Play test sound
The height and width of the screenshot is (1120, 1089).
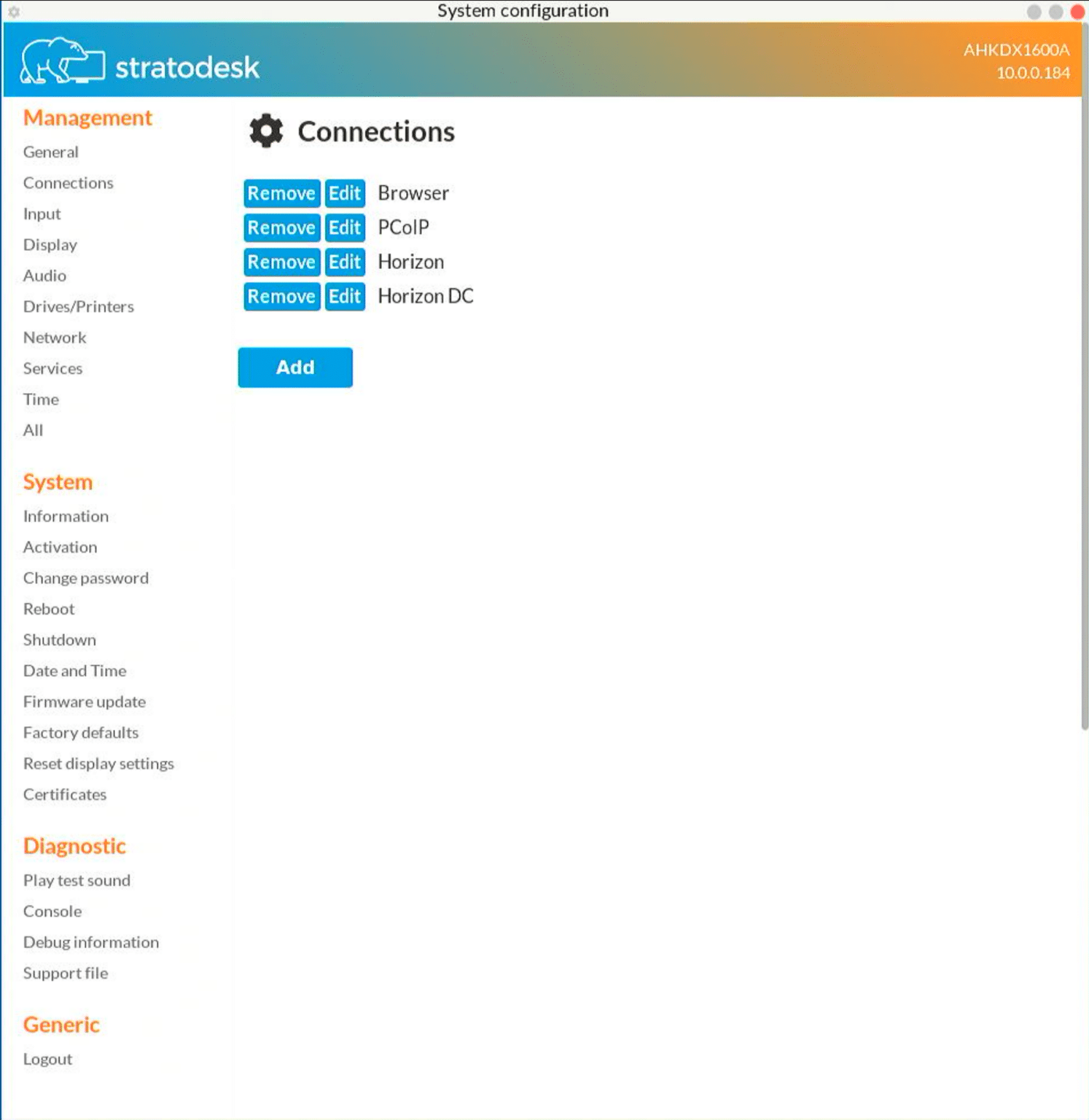pos(77,881)
